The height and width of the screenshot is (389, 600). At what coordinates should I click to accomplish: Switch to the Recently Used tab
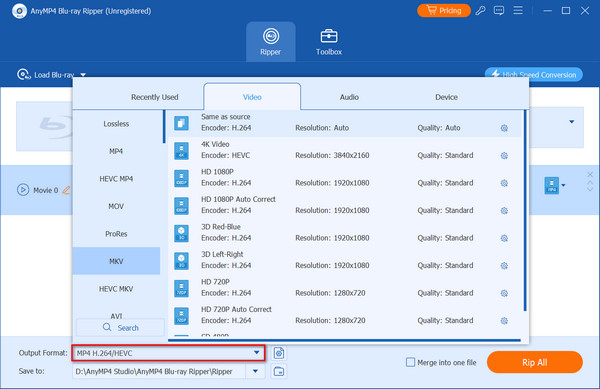click(155, 97)
